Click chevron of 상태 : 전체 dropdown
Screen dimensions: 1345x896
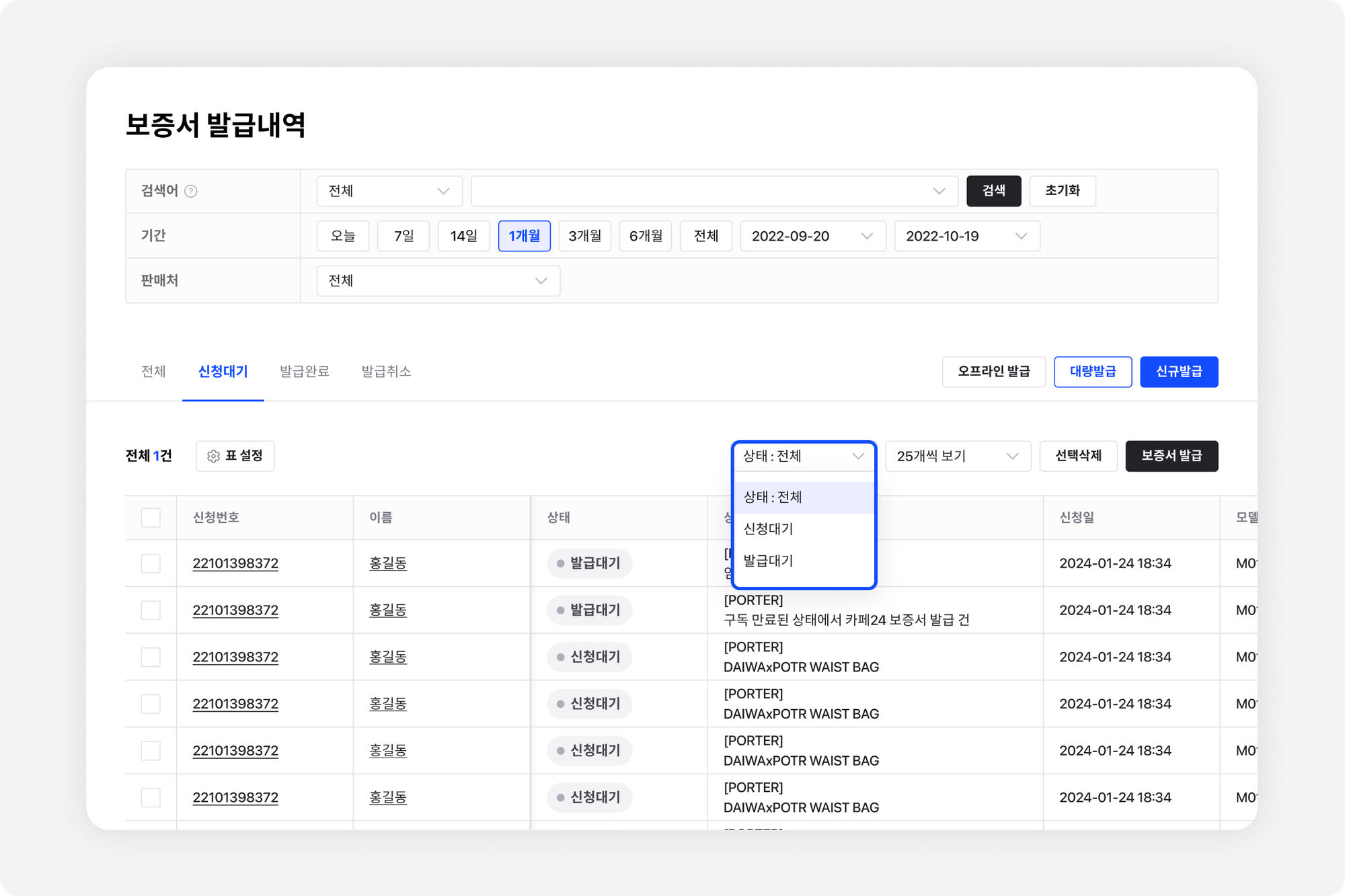858,456
